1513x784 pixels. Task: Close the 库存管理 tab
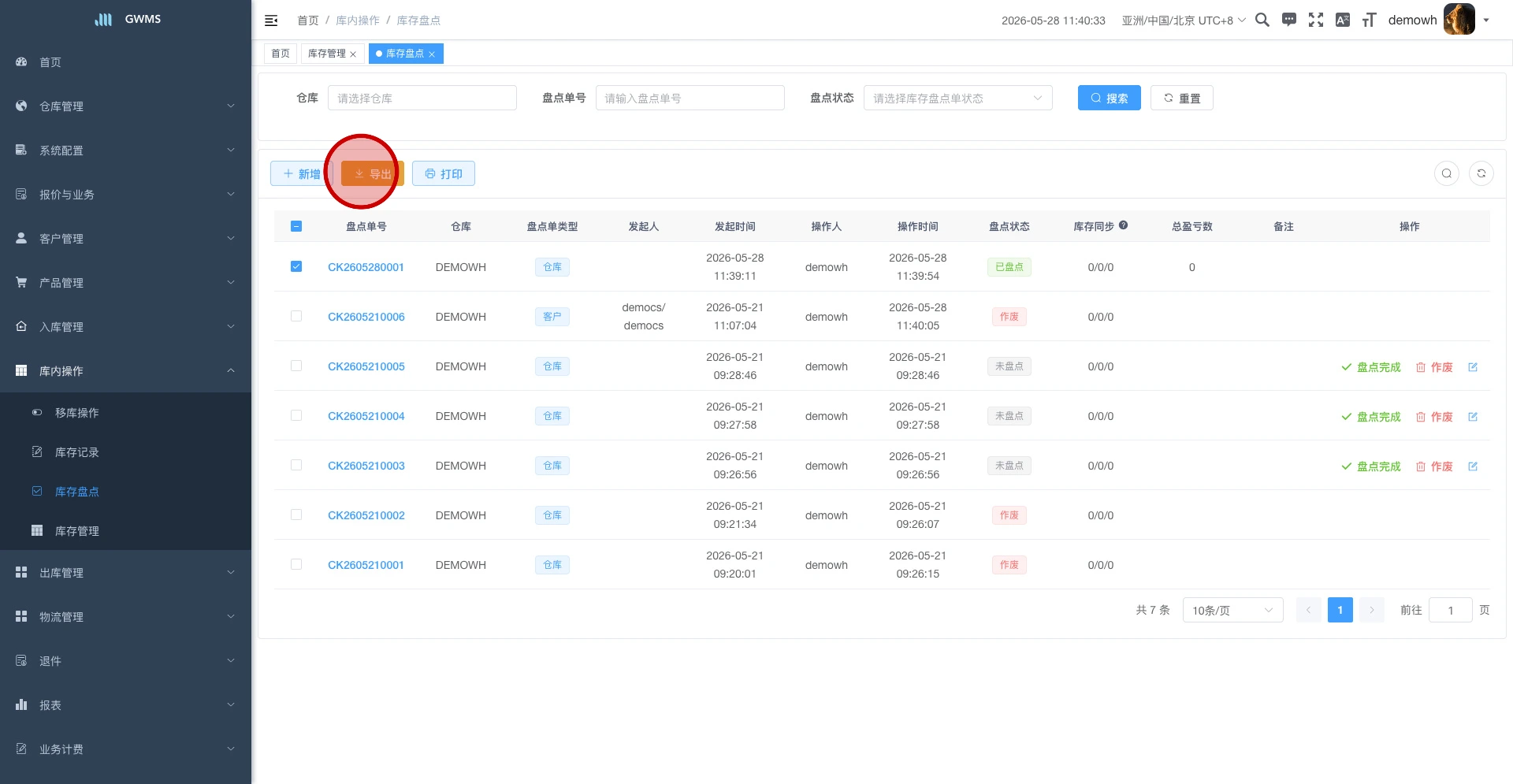coord(353,54)
